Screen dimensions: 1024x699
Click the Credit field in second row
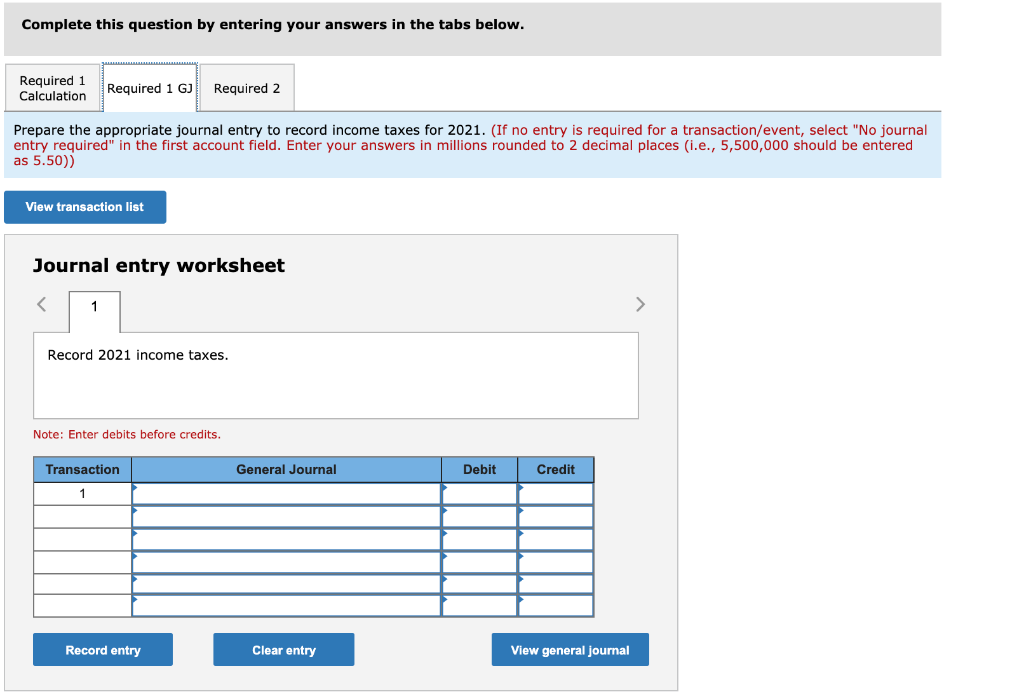tap(556, 517)
